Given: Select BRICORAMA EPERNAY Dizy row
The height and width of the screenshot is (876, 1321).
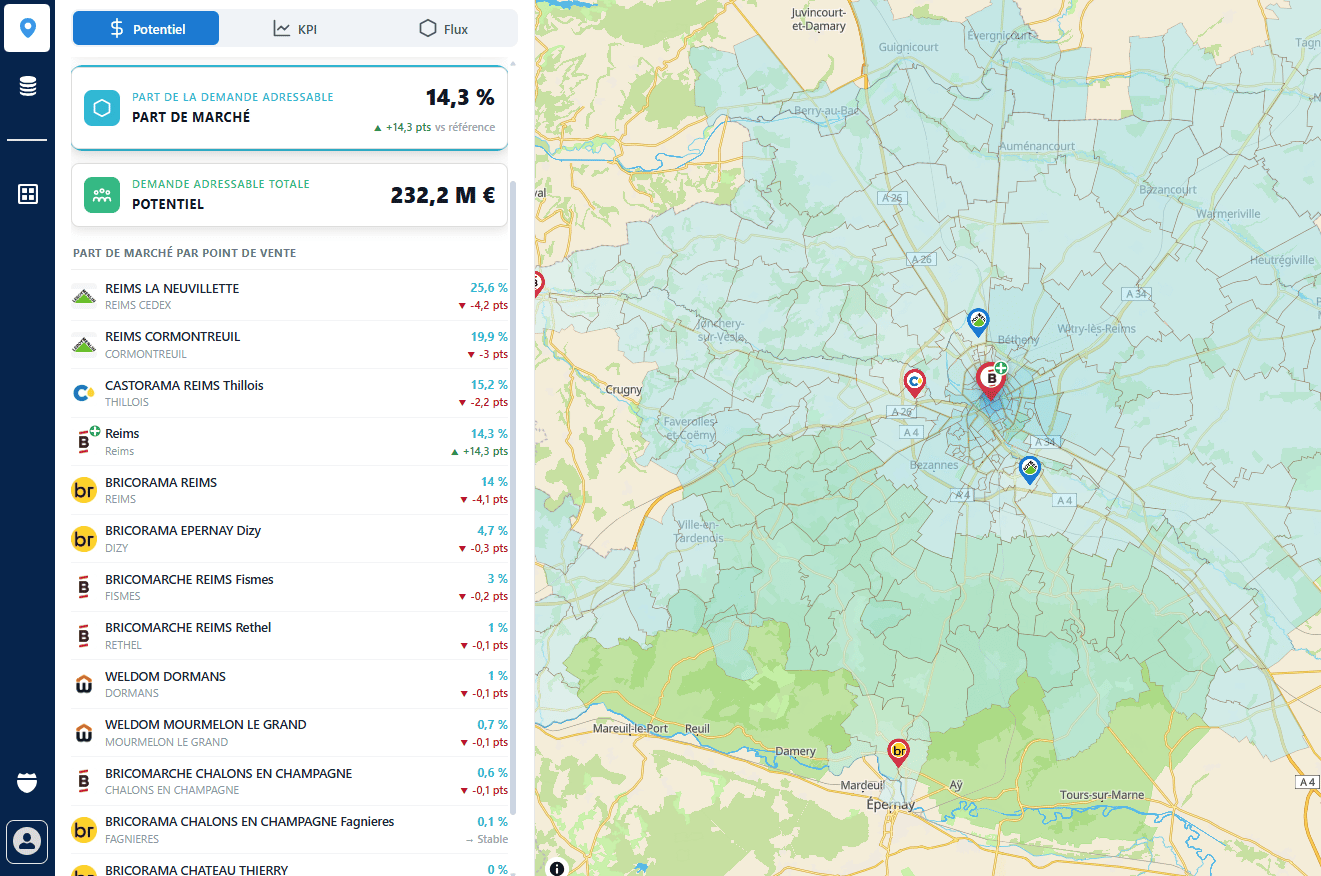Looking at the screenshot, I should [290, 539].
